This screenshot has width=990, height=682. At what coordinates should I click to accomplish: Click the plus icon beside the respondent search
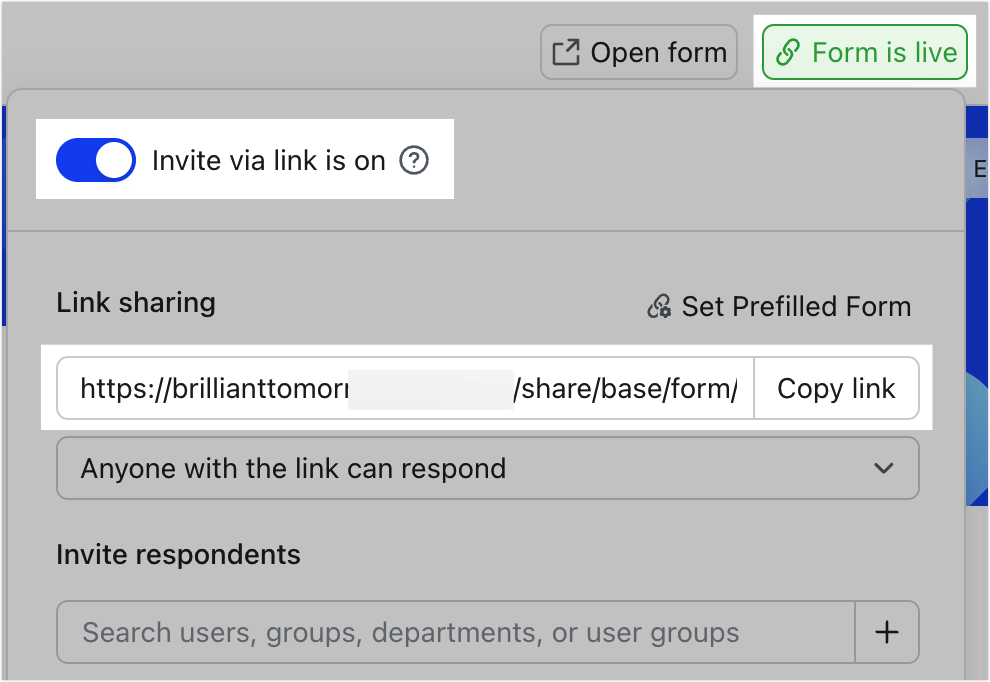click(x=888, y=632)
